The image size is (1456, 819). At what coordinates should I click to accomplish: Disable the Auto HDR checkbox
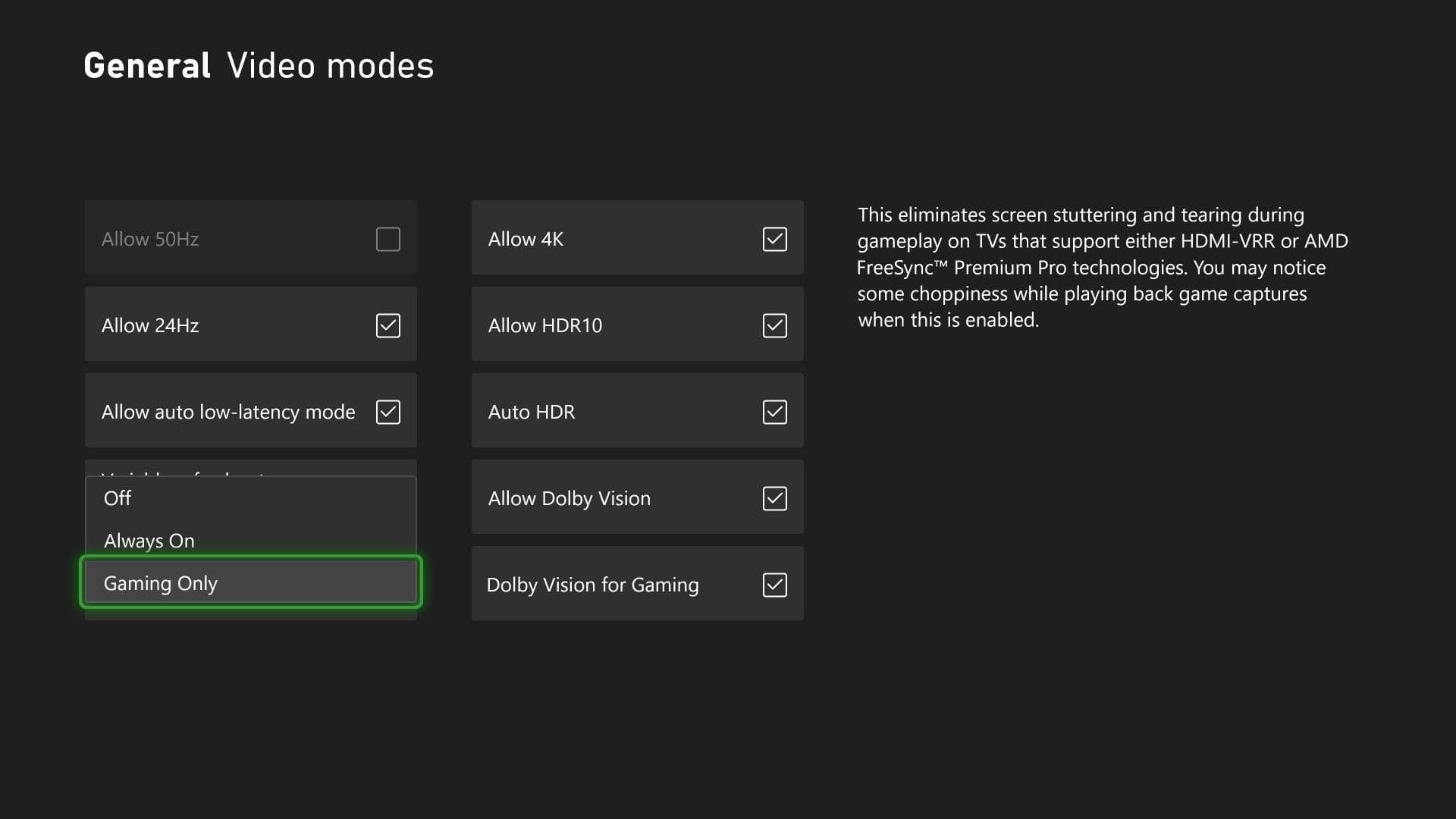[774, 413]
